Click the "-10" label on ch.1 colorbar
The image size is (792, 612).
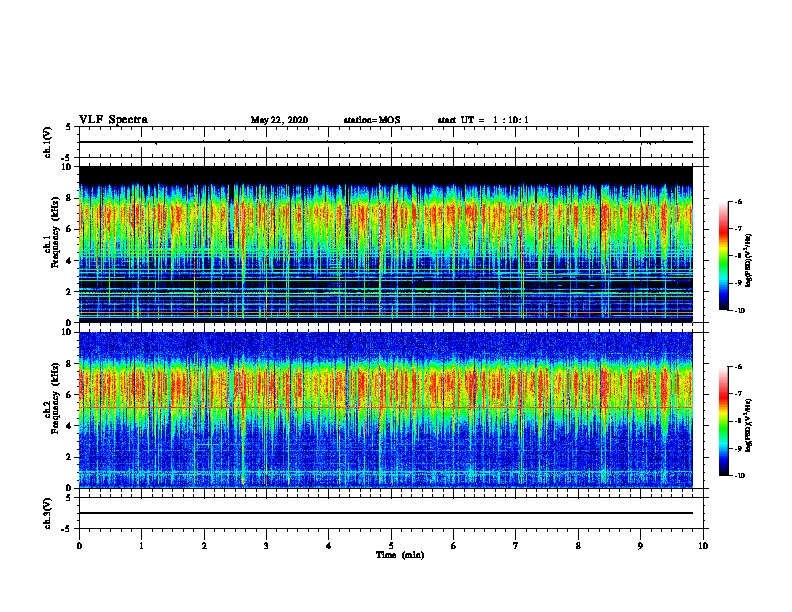pyautogui.click(x=740, y=311)
